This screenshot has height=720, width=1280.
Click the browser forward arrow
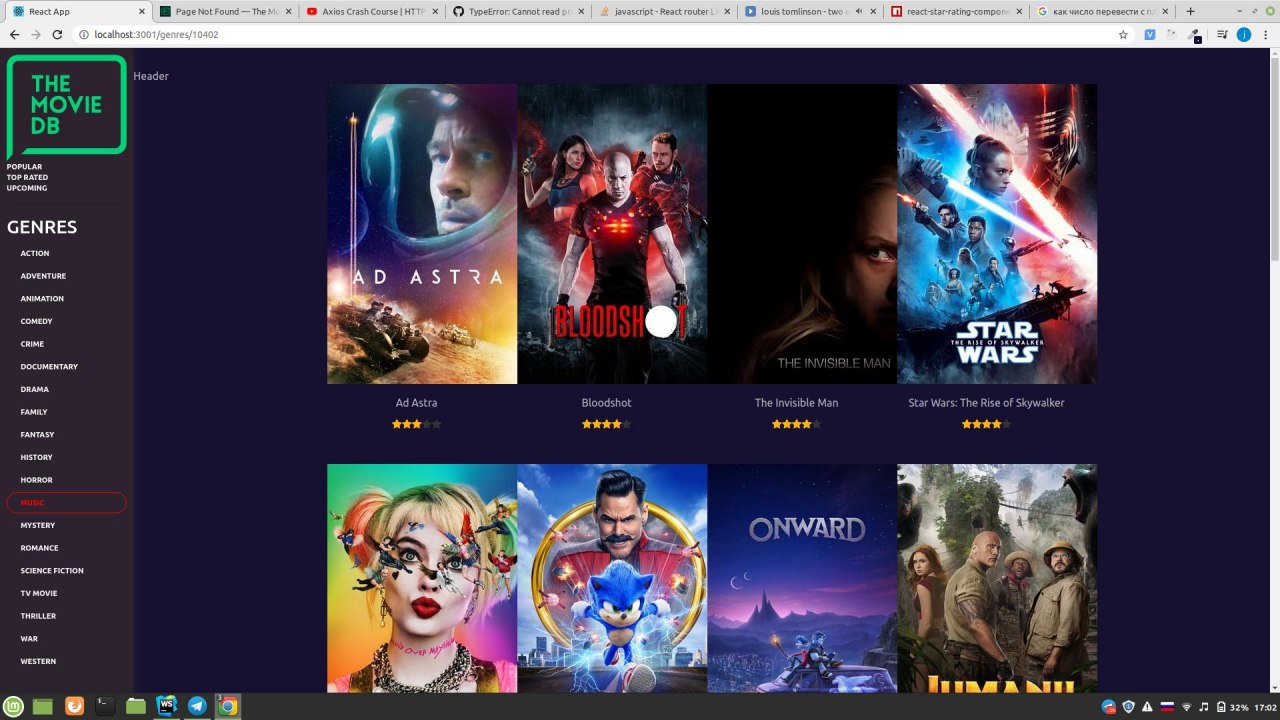pyautogui.click(x=35, y=34)
